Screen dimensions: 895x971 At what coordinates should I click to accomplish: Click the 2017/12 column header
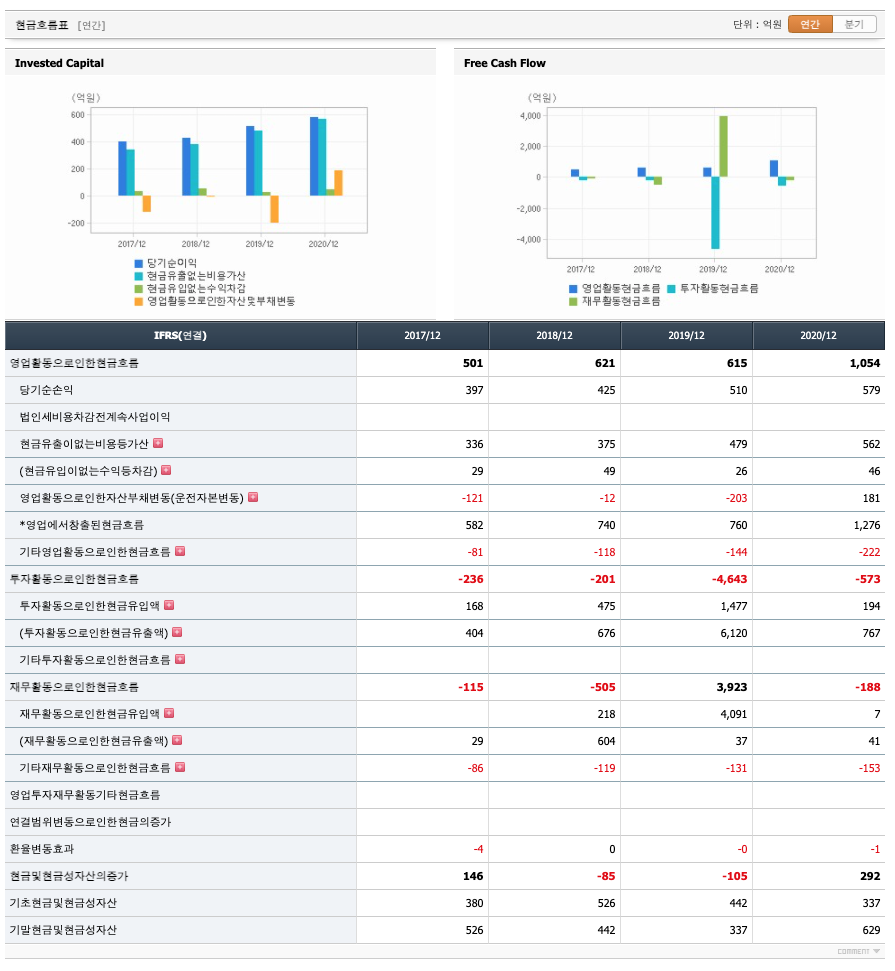pos(422,336)
